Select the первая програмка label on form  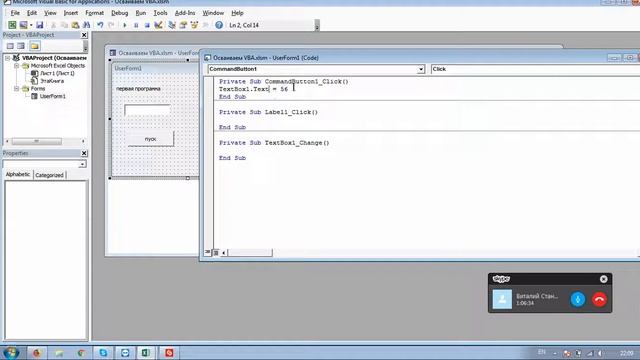click(138, 89)
